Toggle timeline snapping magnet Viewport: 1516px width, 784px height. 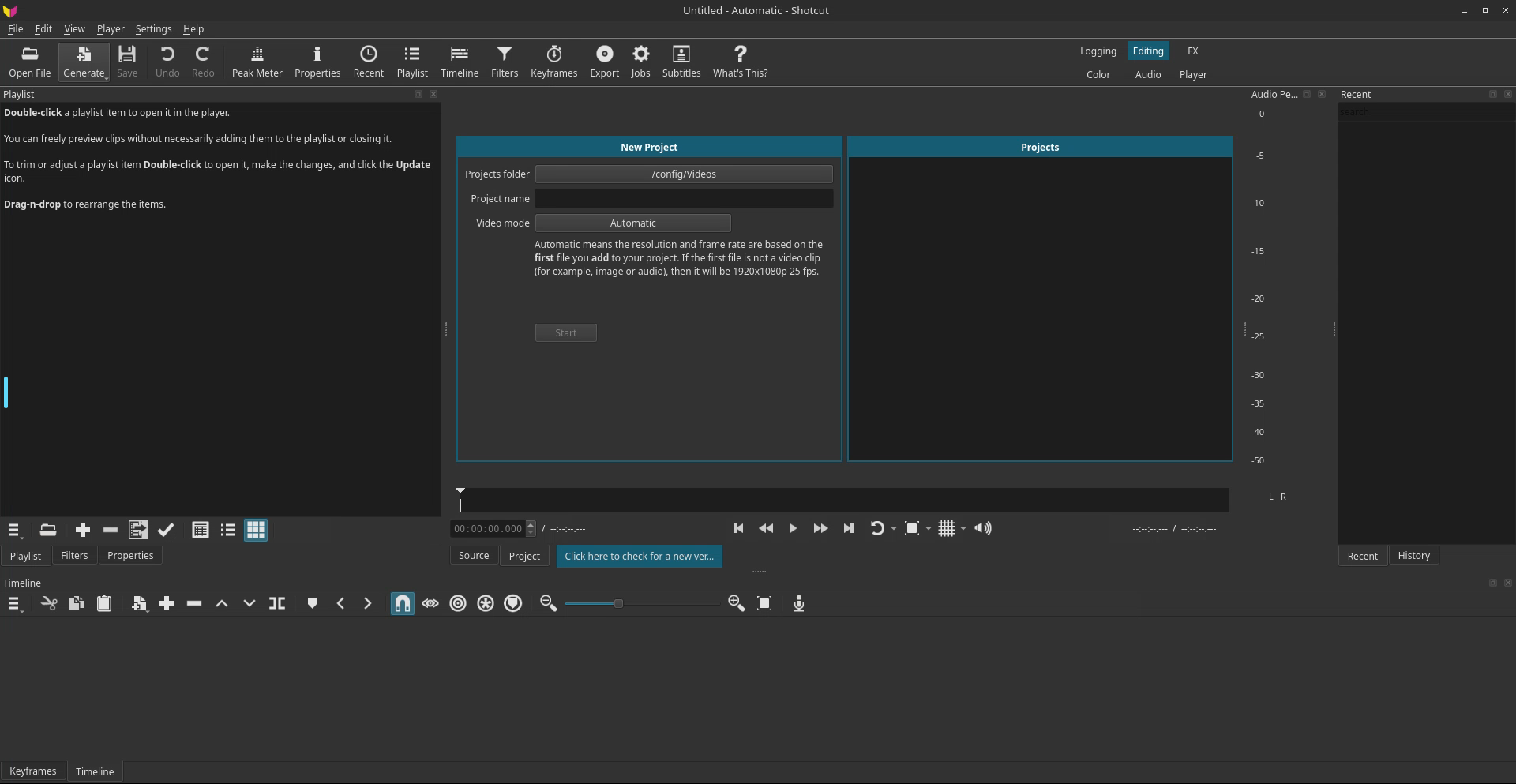tap(402, 604)
